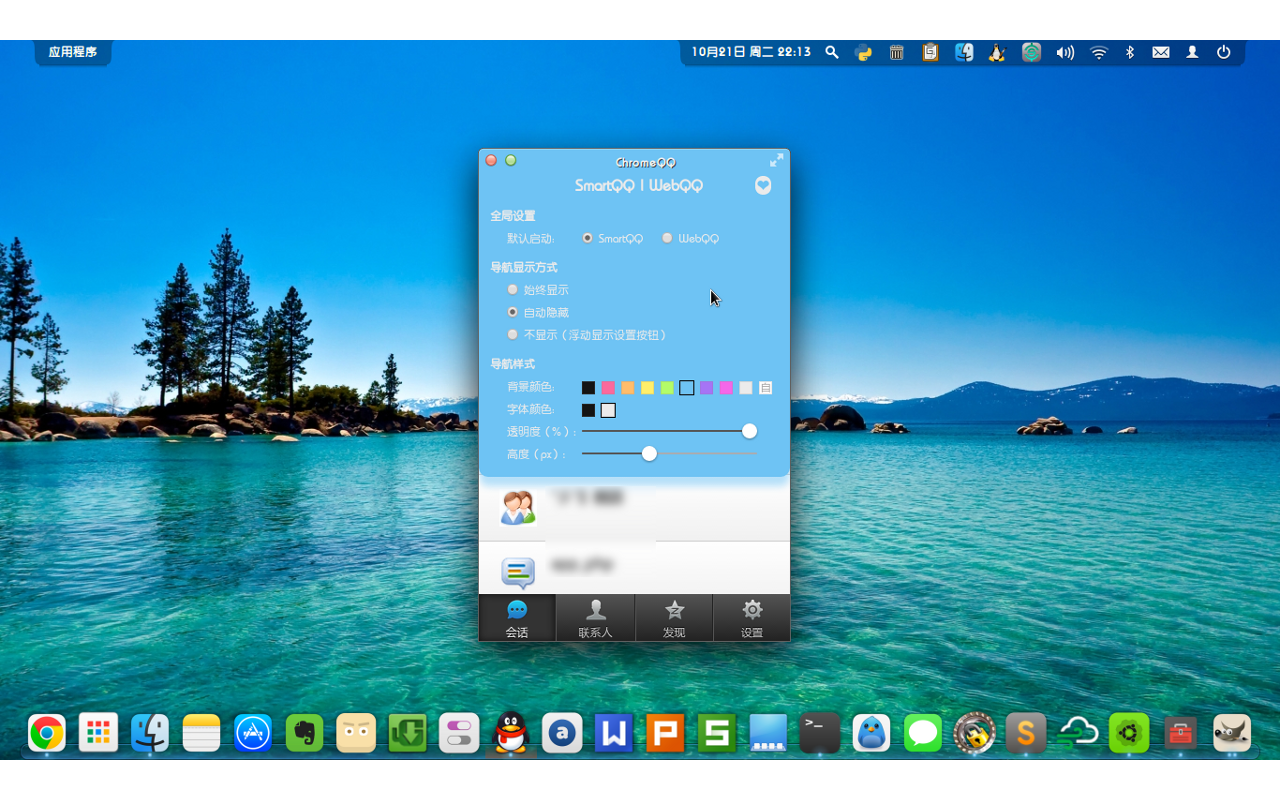Open the mail envelope indicator

click(1161, 53)
